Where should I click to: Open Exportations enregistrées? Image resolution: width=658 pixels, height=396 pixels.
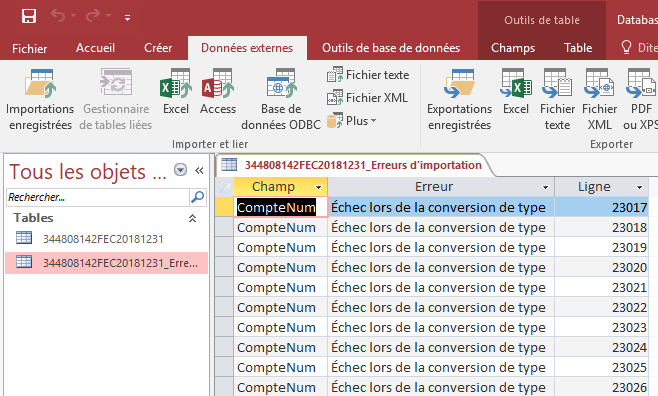460,100
